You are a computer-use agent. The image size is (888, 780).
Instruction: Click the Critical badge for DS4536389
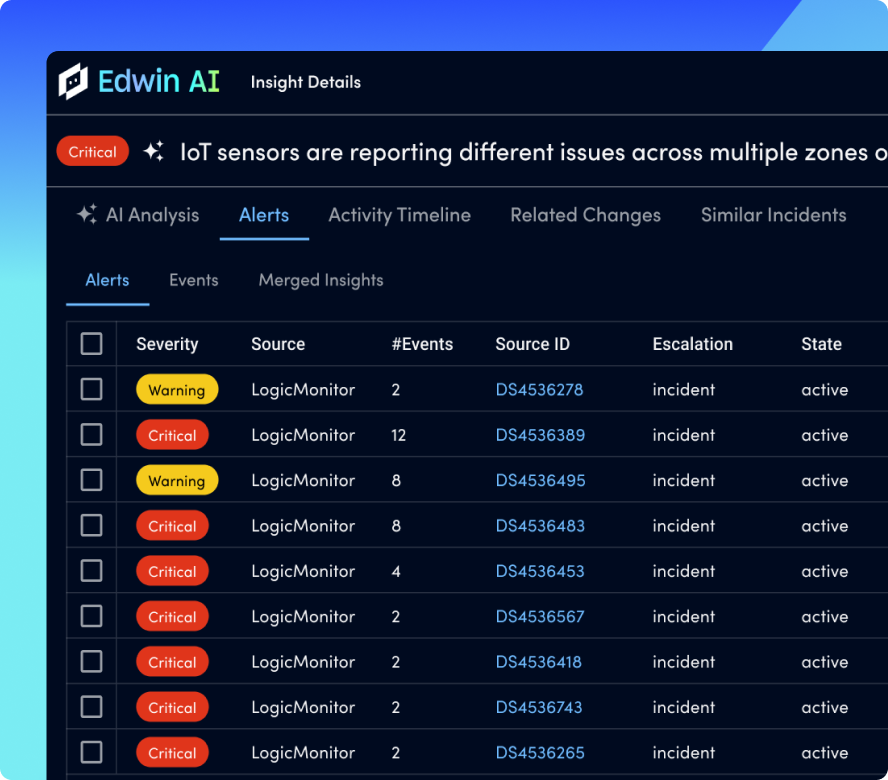click(172, 435)
